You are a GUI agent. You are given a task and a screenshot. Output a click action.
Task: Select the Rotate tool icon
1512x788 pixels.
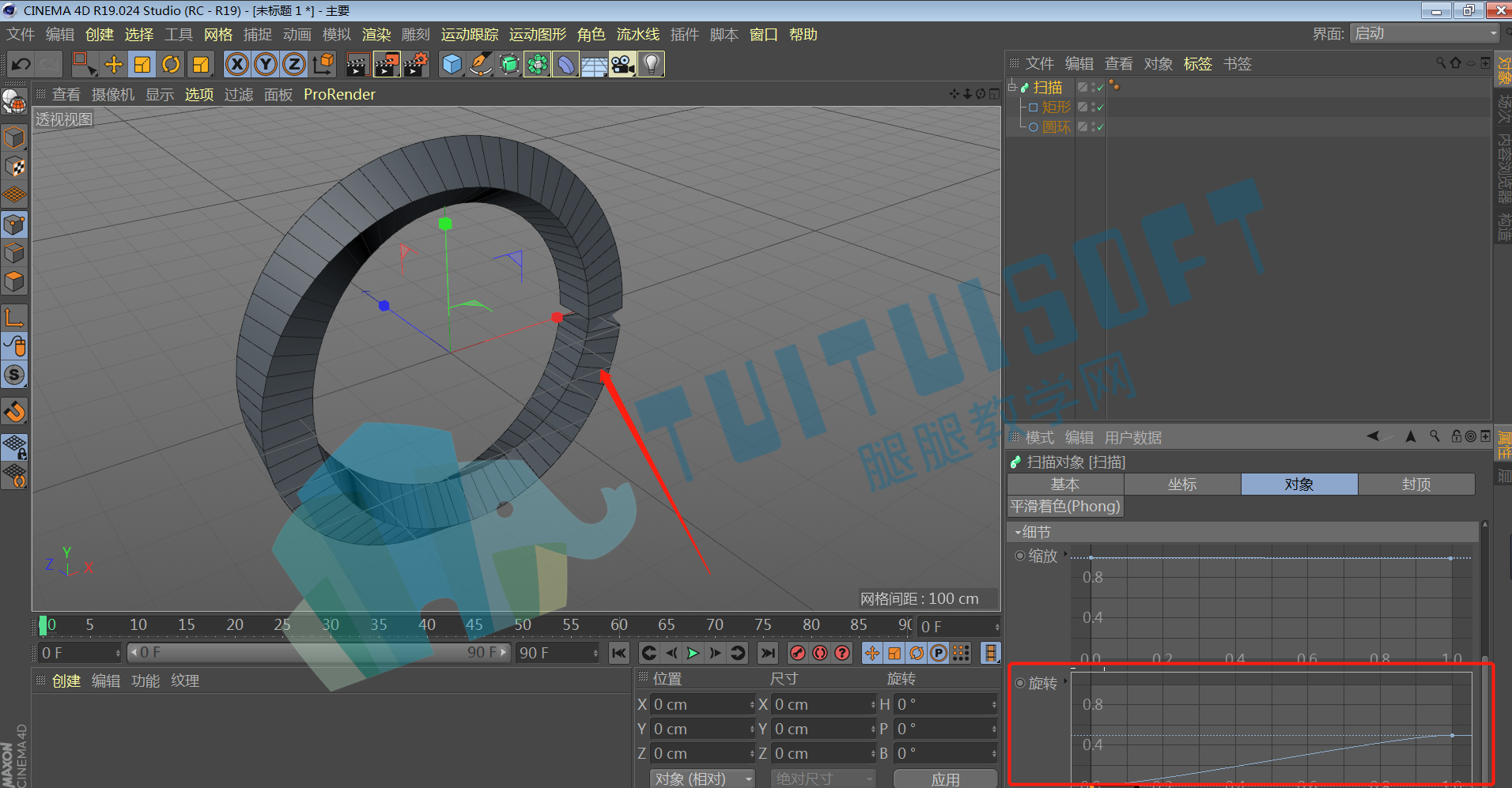pyautogui.click(x=171, y=65)
